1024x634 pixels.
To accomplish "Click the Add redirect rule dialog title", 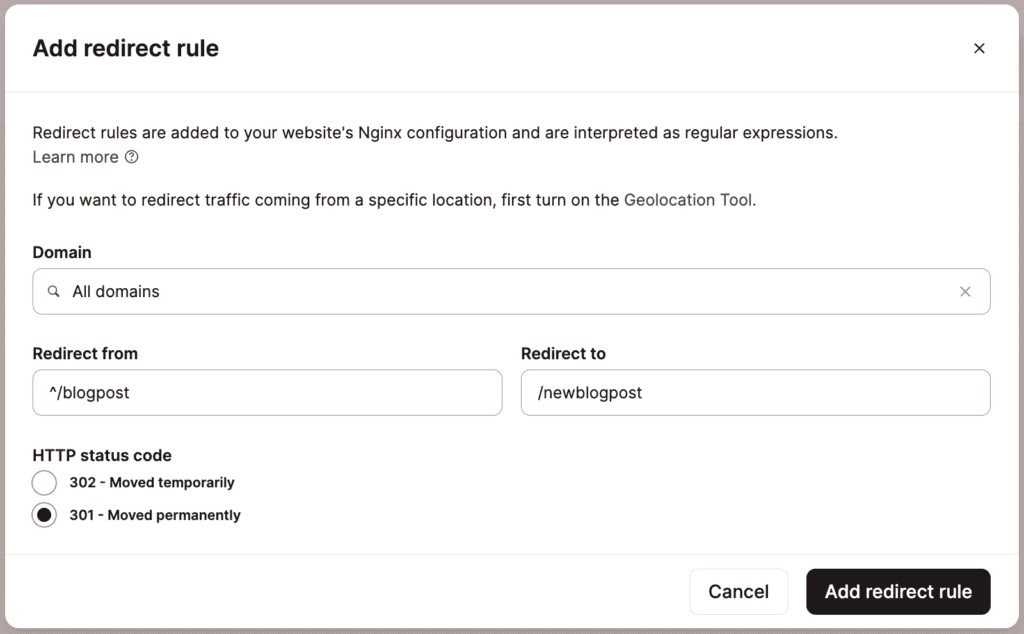I will click(125, 47).
